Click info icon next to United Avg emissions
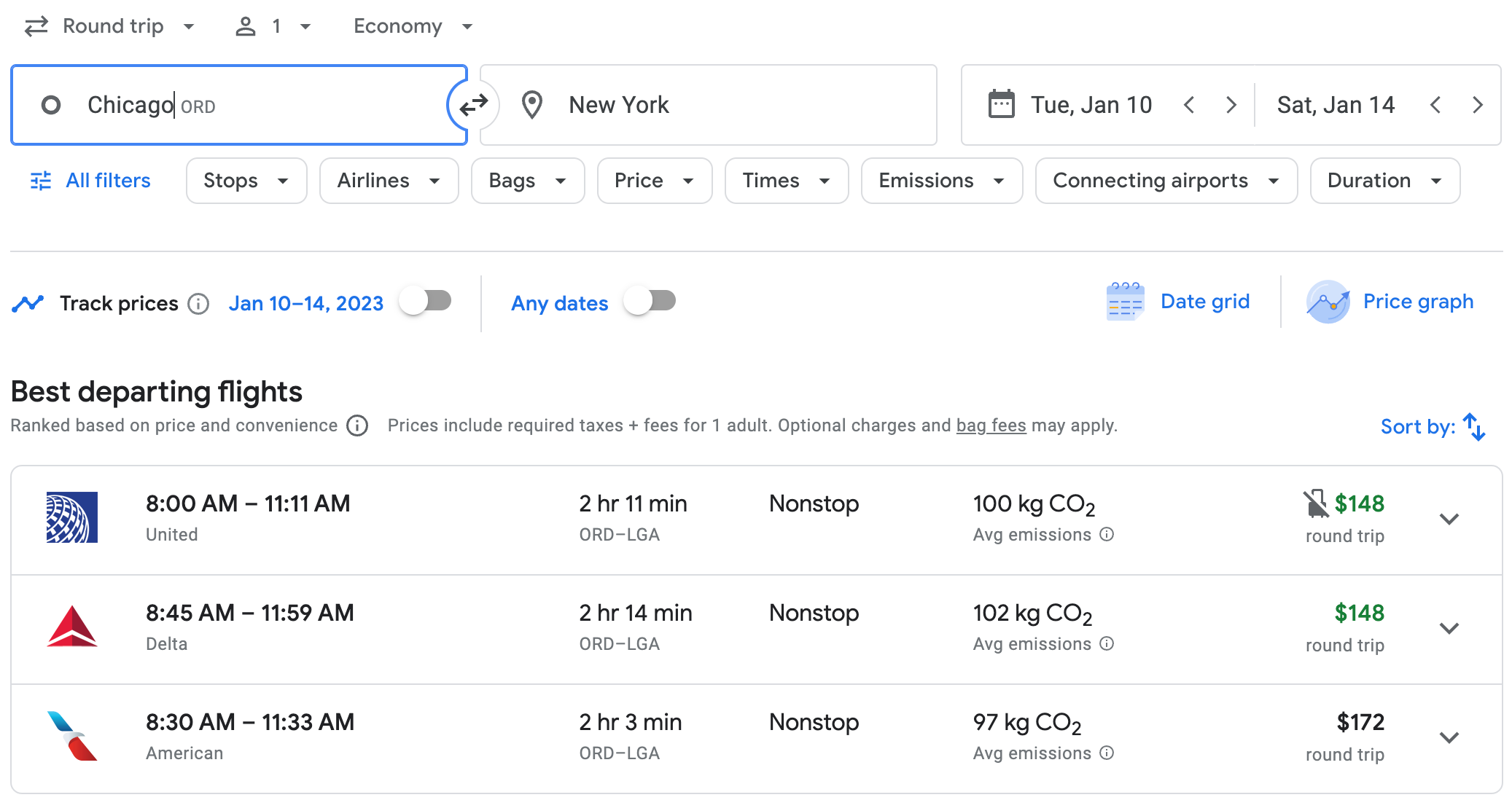 click(1107, 534)
